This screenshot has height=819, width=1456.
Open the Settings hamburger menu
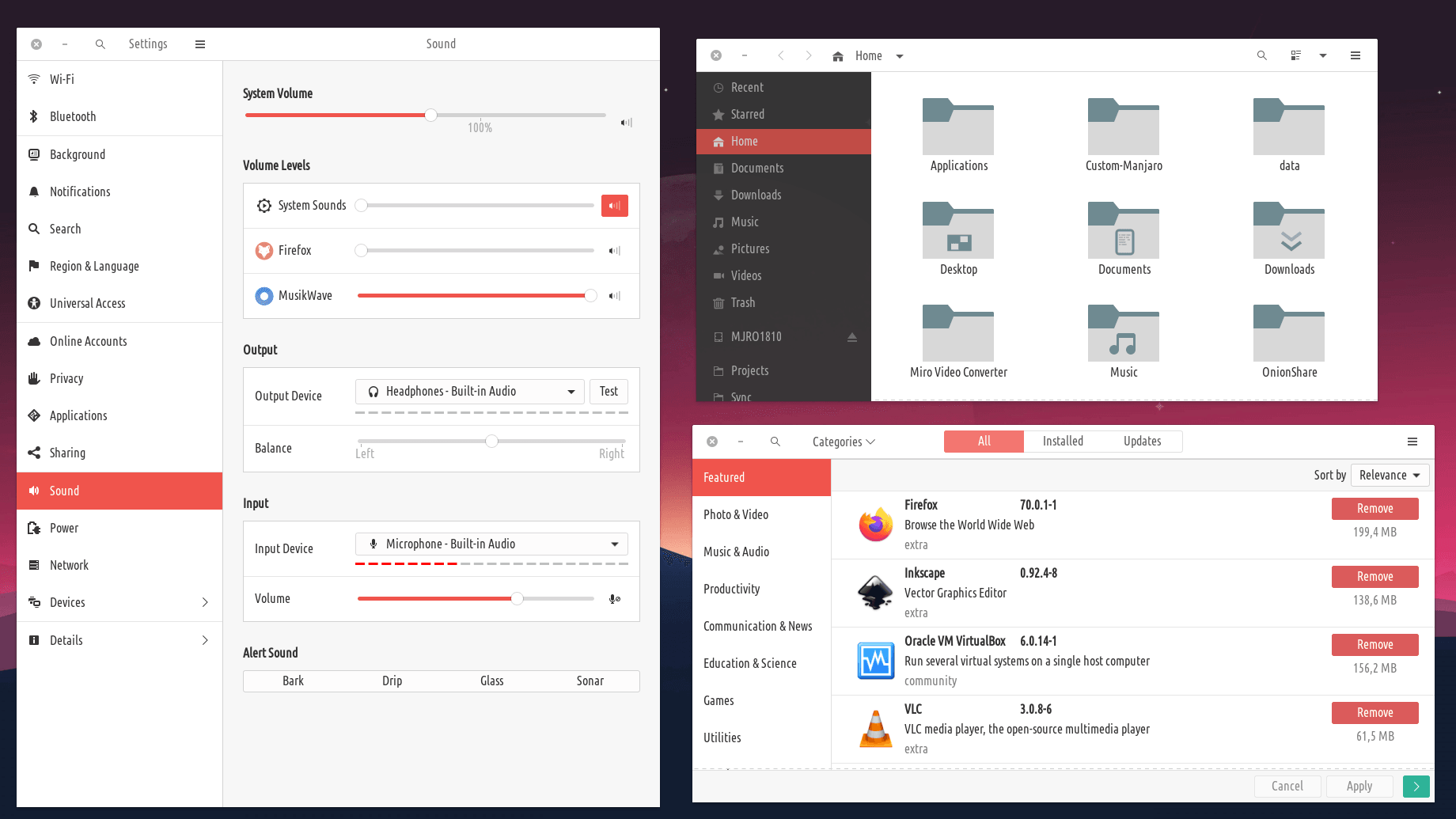tap(200, 44)
